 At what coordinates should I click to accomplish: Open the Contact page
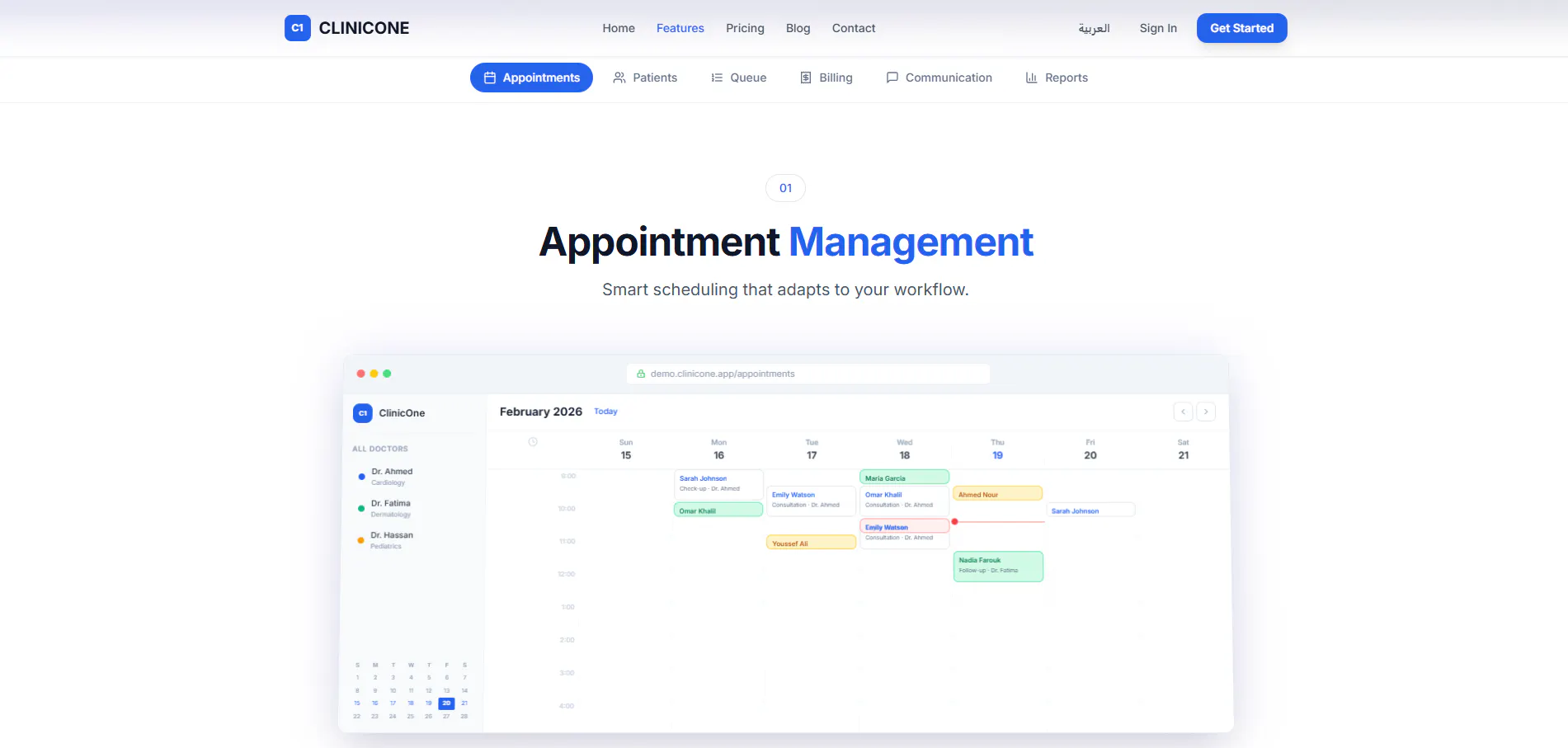tap(854, 28)
